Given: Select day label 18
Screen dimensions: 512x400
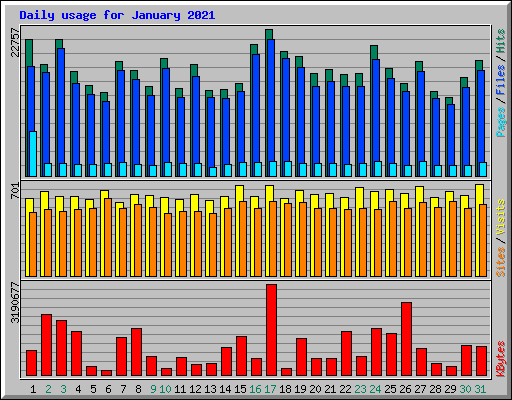Looking at the screenshot, I should click(285, 389).
